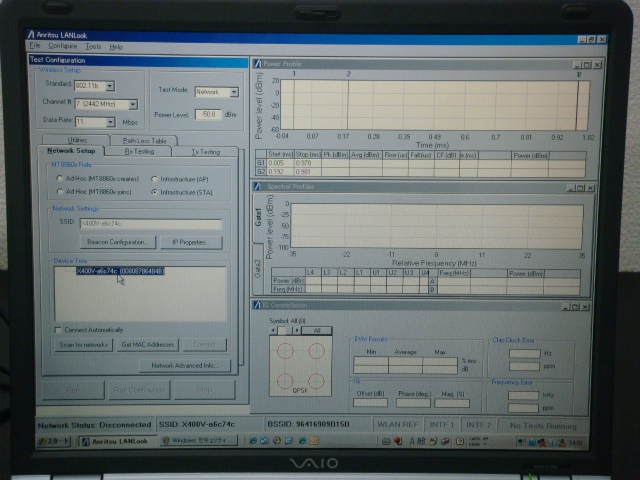Open the Windows Start button
This screenshot has height=480, width=640.
pos(54,441)
